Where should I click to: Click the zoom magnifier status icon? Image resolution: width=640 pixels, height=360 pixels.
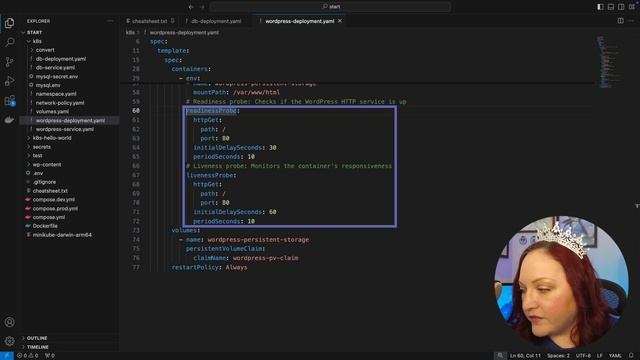(x=500, y=356)
